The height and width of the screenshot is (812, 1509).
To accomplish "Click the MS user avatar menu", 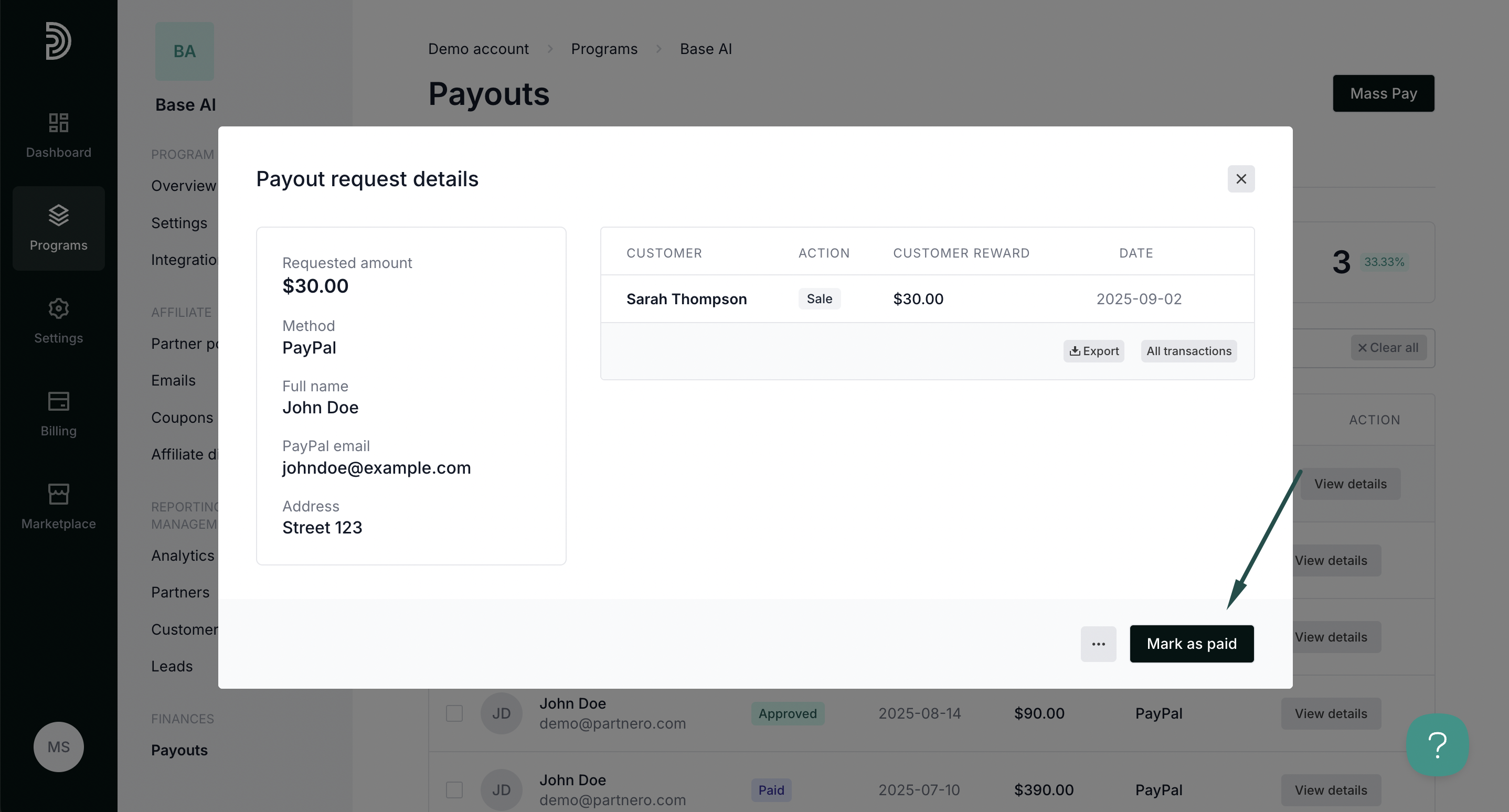I will tap(59, 747).
